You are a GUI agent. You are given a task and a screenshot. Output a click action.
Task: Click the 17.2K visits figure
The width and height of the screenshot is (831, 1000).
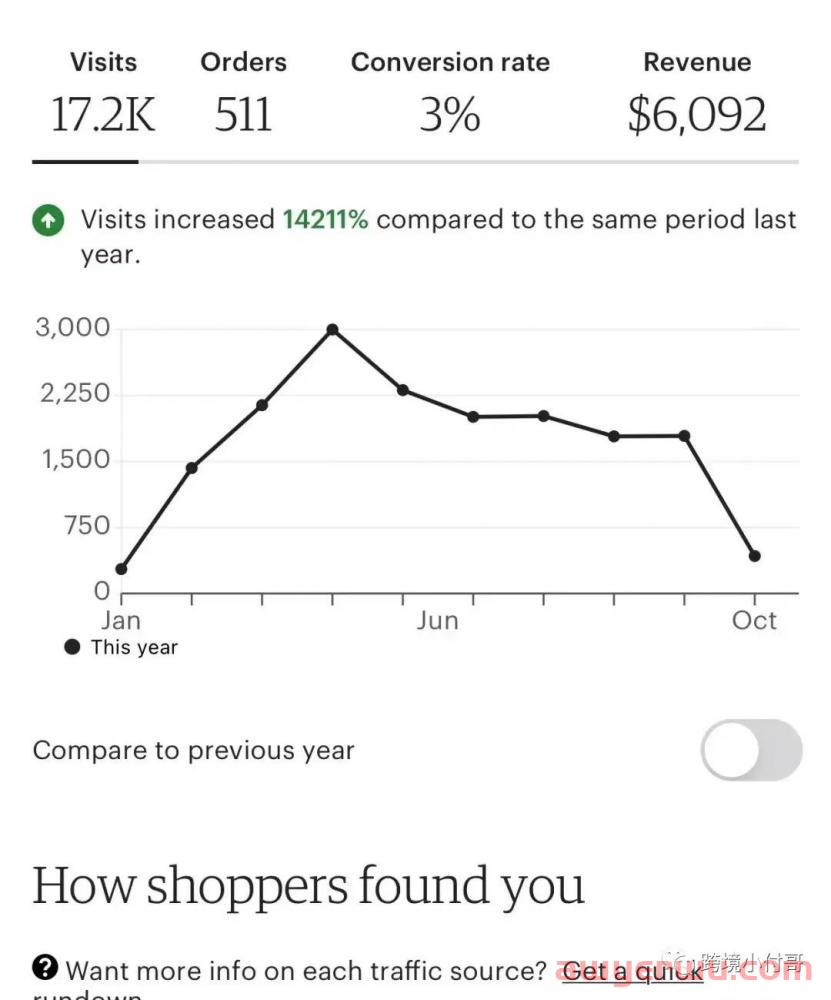pyautogui.click(x=103, y=115)
